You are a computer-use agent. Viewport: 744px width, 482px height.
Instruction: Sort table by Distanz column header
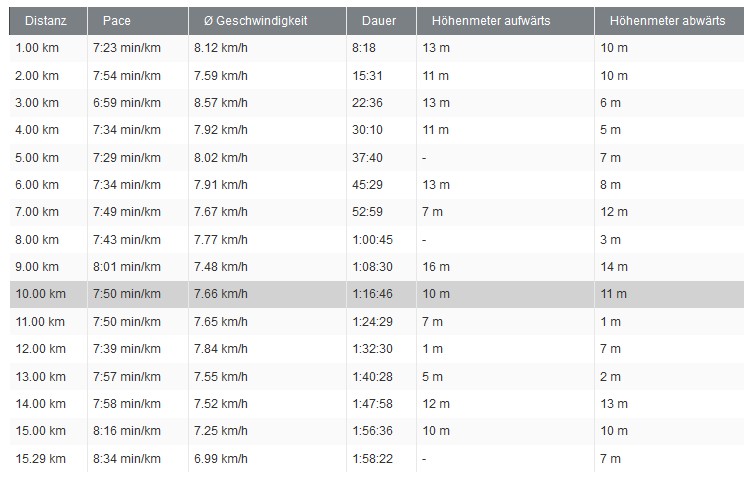coord(45,21)
